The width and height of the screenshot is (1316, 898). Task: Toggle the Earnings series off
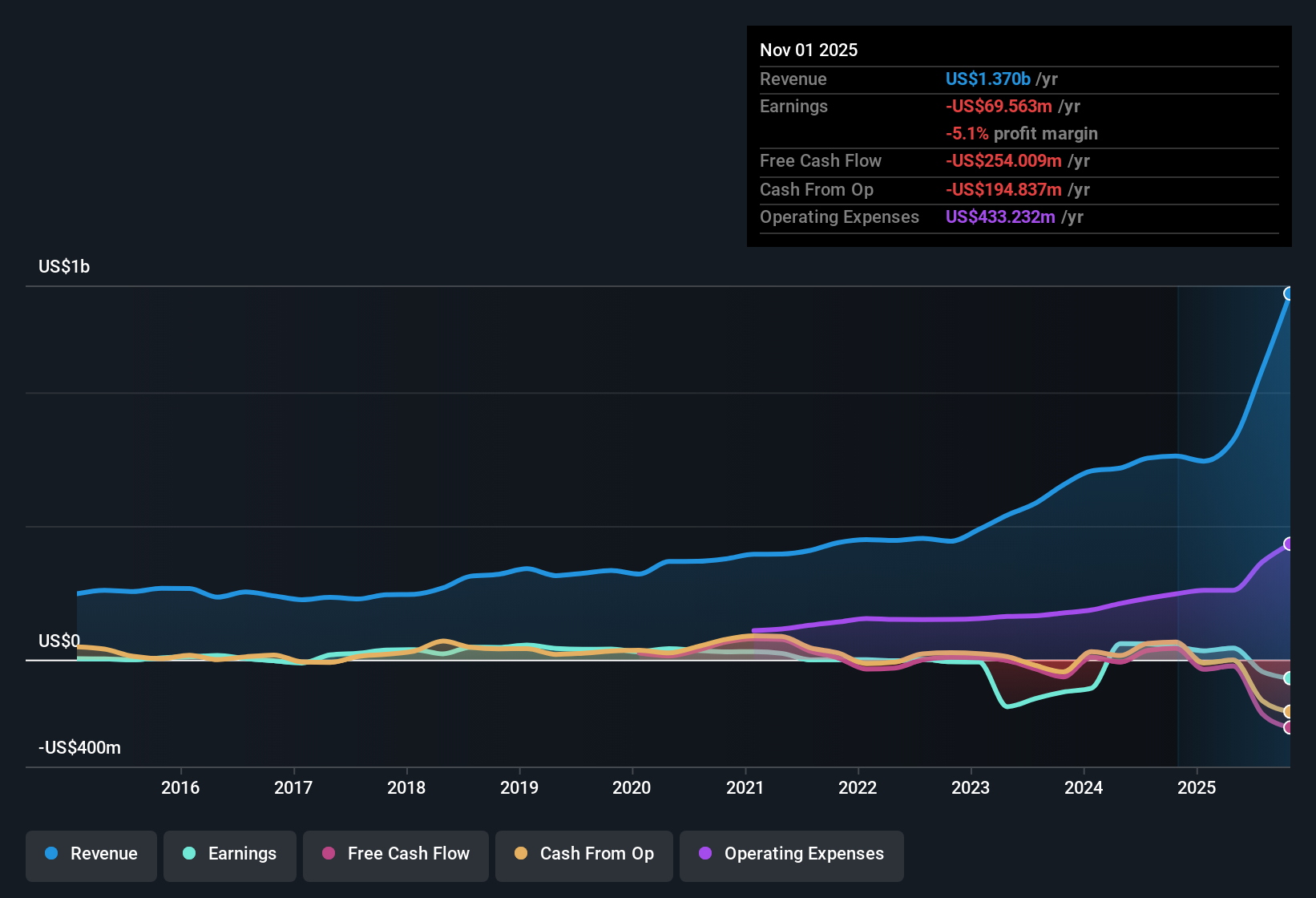click(x=230, y=854)
